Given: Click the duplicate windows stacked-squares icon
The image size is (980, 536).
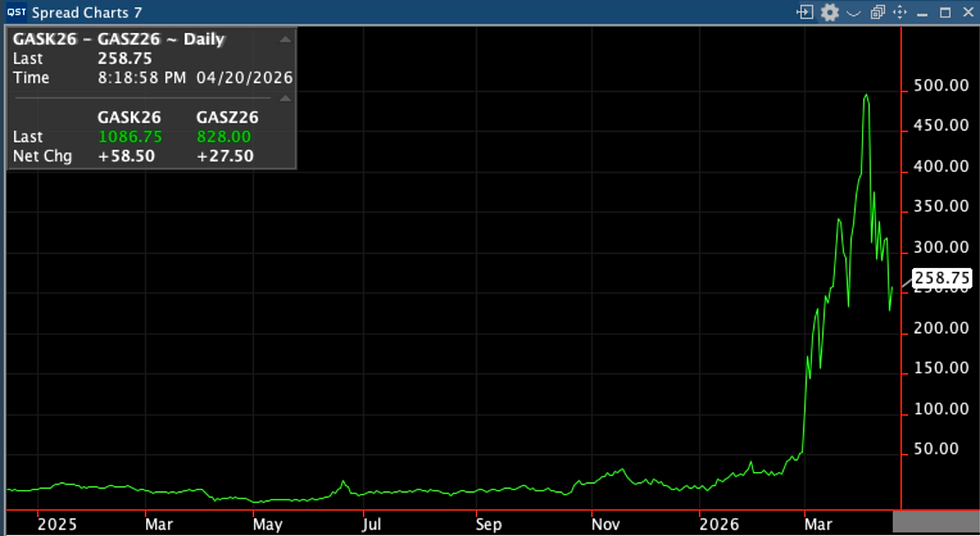Looking at the screenshot, I should click(878, 12).
